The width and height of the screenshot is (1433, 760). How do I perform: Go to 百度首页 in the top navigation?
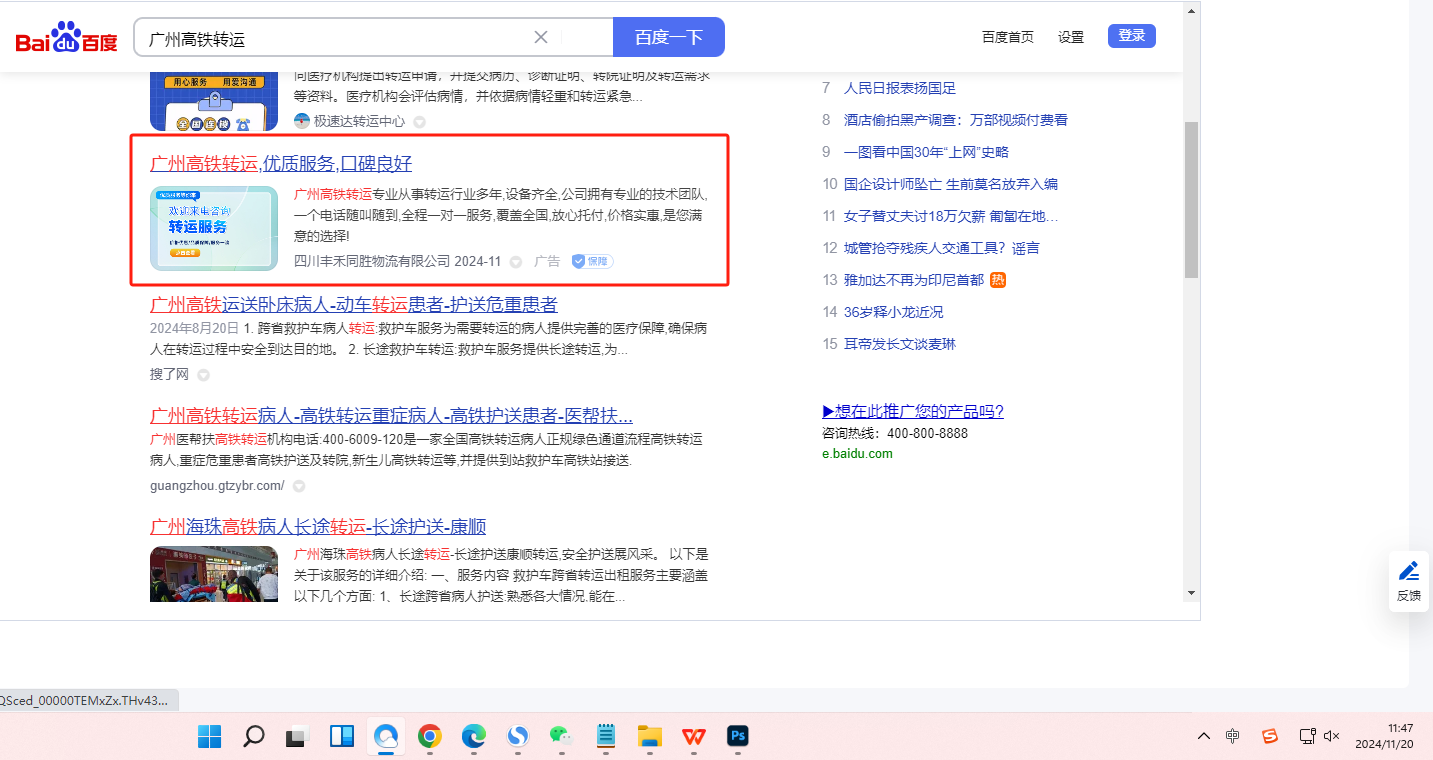[1007, 37]
